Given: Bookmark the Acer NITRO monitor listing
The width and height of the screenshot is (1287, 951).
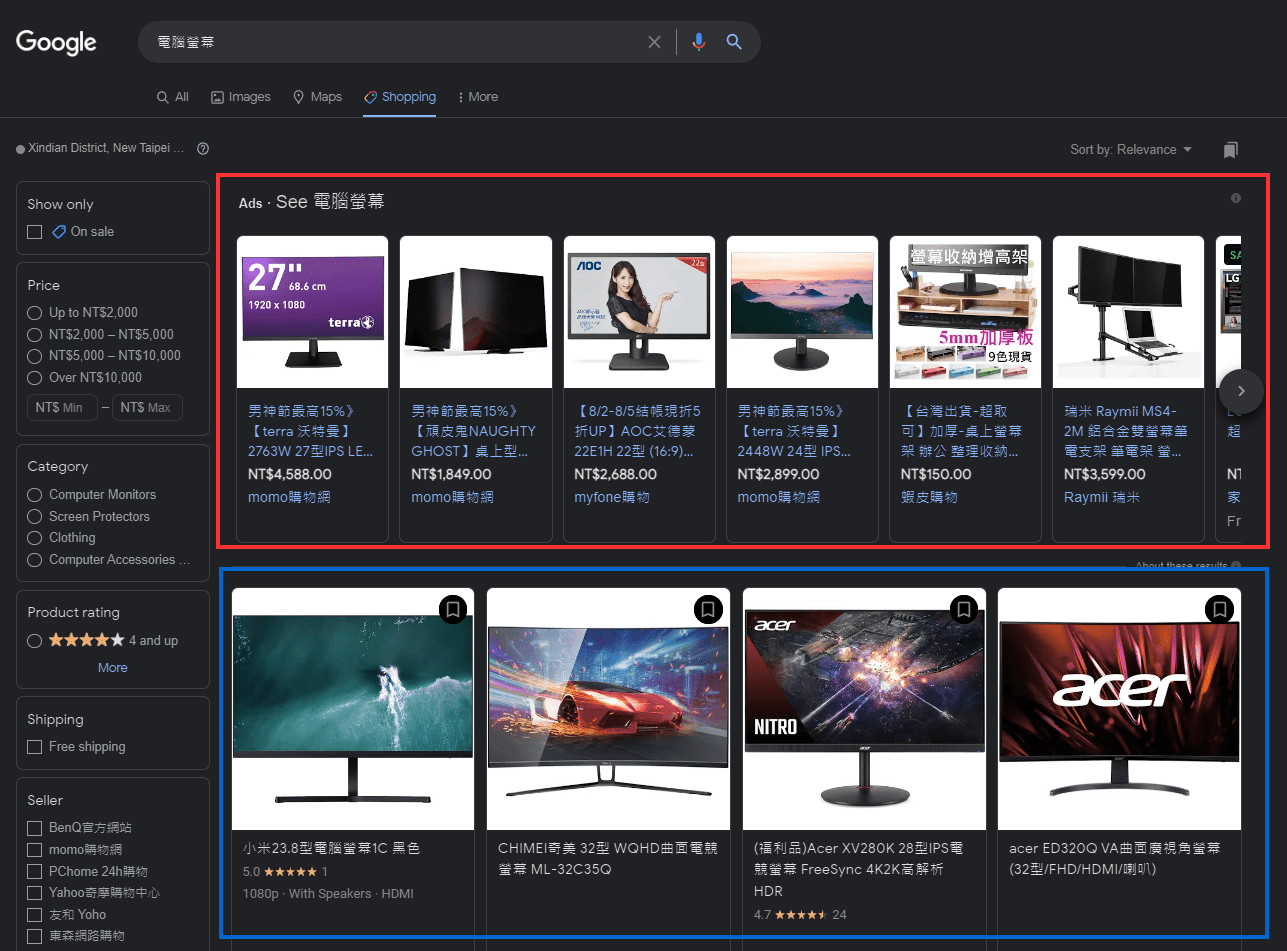Looking at the screenshot, I should tap(964, 609).
